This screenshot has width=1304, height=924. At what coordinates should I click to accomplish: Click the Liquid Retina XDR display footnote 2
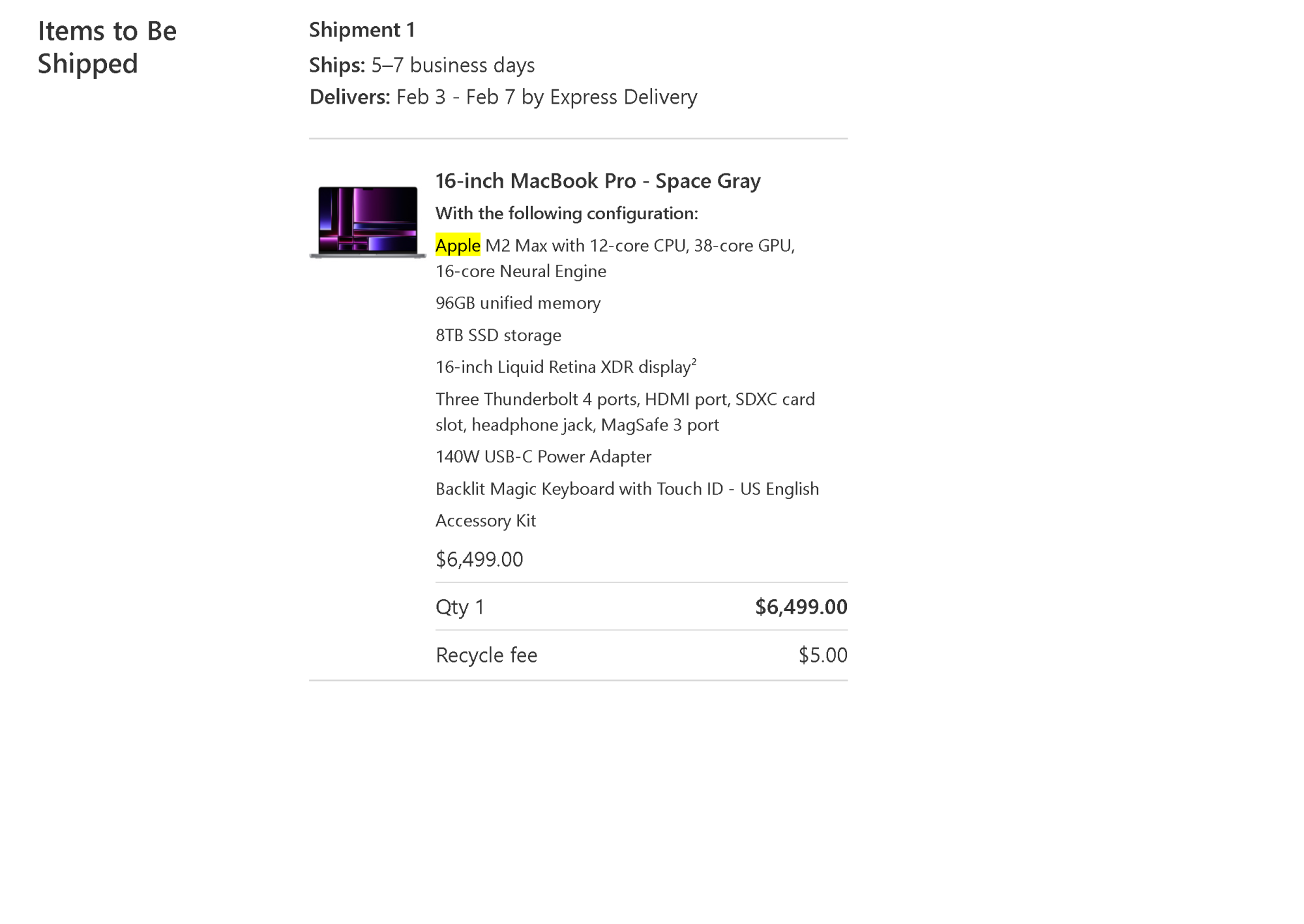pyautogui.click(x=694, y=361)
